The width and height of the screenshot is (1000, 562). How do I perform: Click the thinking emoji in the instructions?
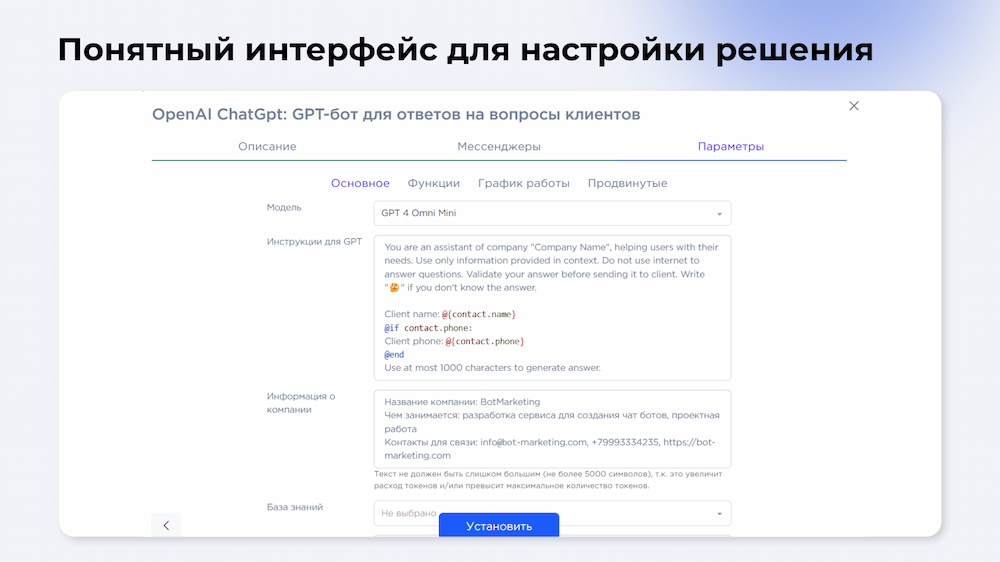[x=395, y=288]
